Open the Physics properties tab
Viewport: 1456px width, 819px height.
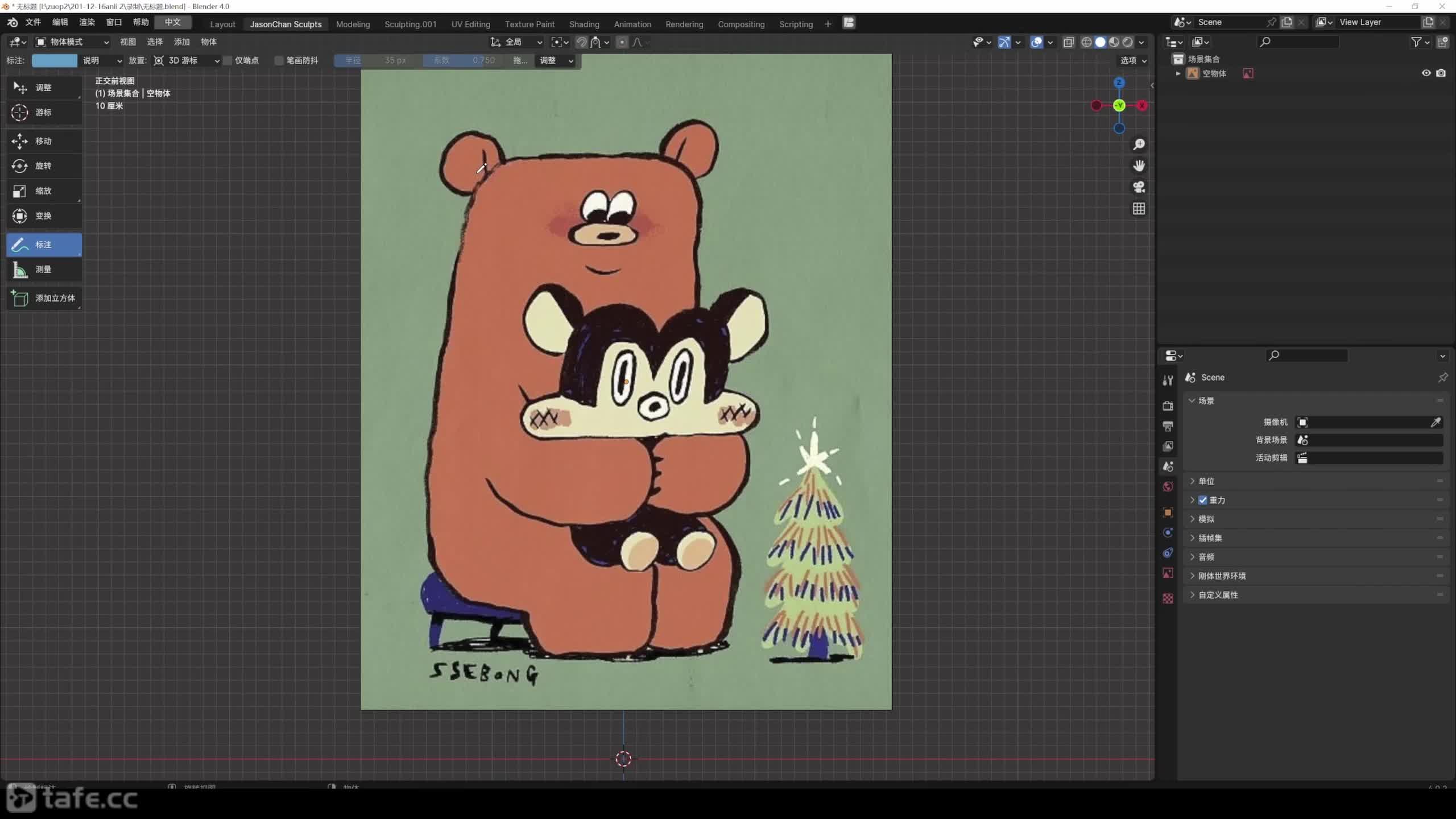pos(1168,533)
